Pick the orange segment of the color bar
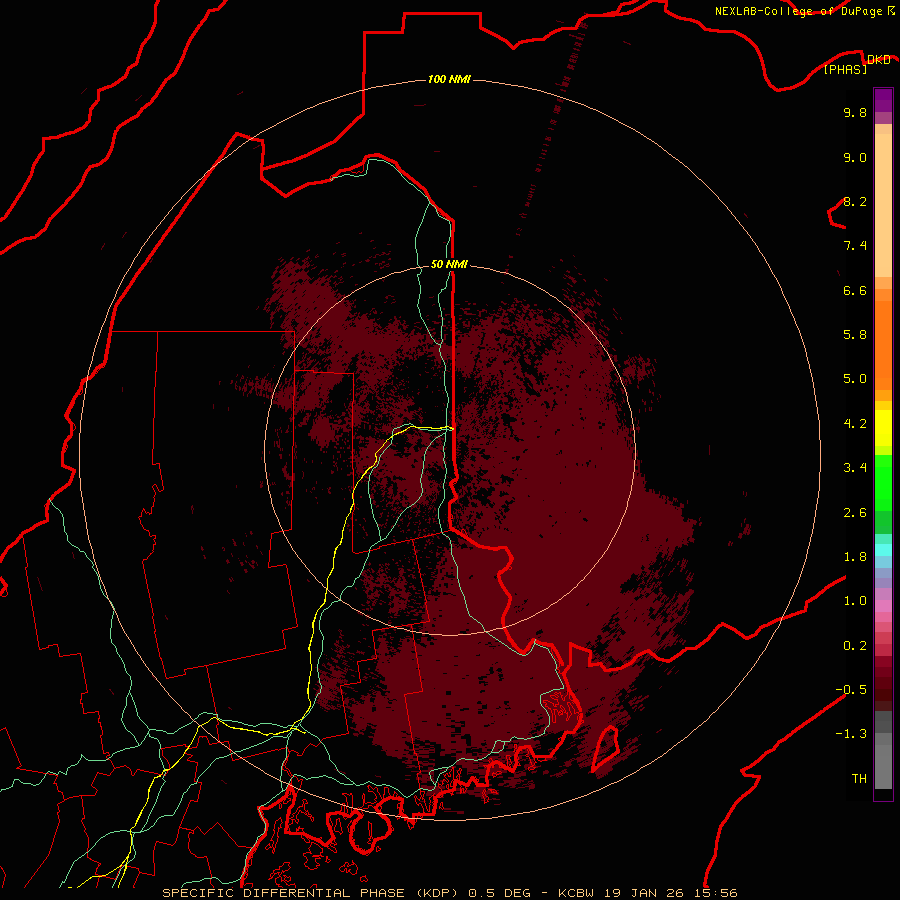Viewport: 900px width, 900px height. coord(883,346)
